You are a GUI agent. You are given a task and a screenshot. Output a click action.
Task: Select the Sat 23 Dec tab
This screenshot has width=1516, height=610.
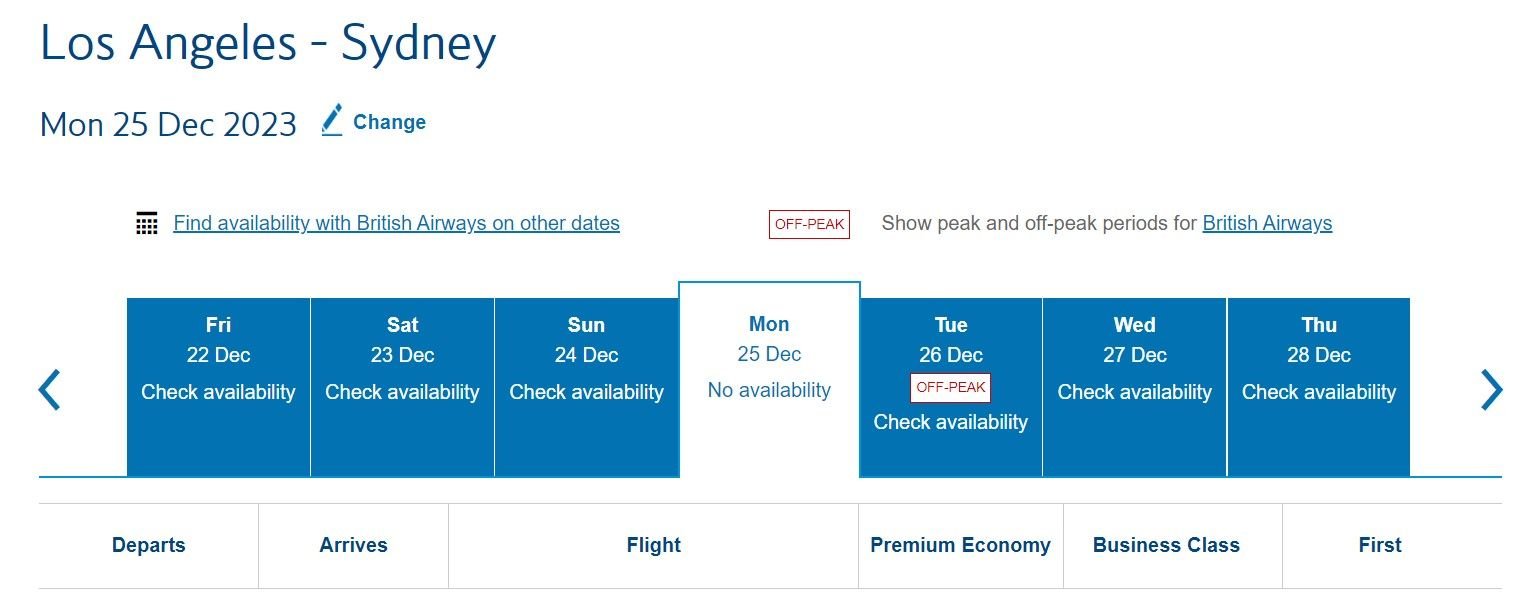402,387
